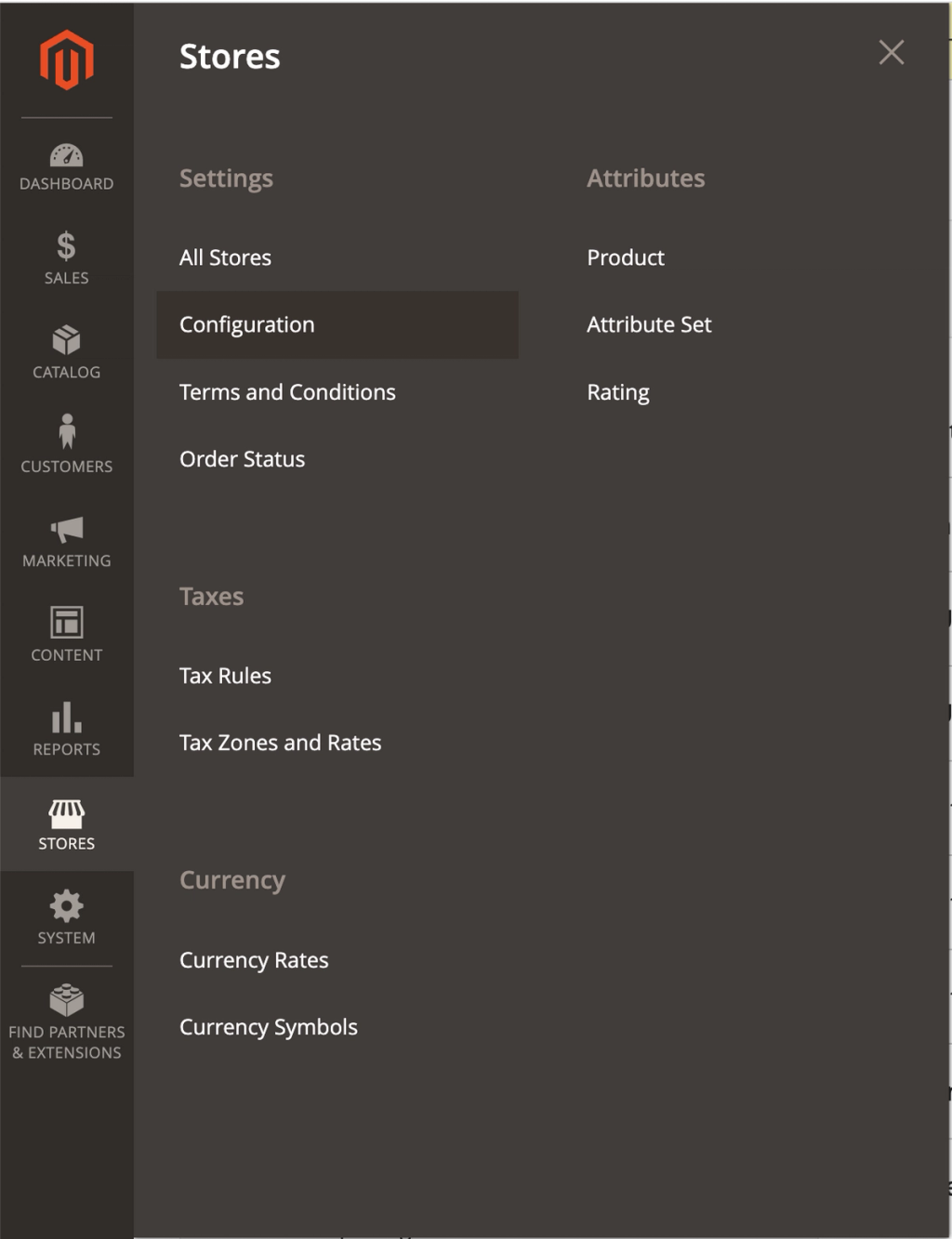This screenshot has height=1239, width=952.
Task: Select All Stores under Settings
Action: pyautogui.click(x=225, y=257)
